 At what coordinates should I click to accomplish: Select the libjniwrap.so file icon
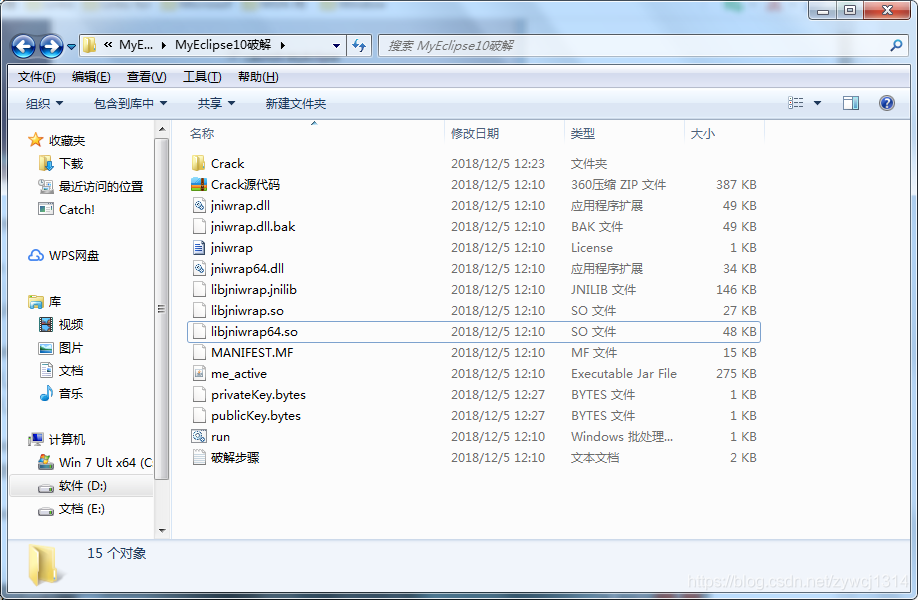[x=199, y=311]
